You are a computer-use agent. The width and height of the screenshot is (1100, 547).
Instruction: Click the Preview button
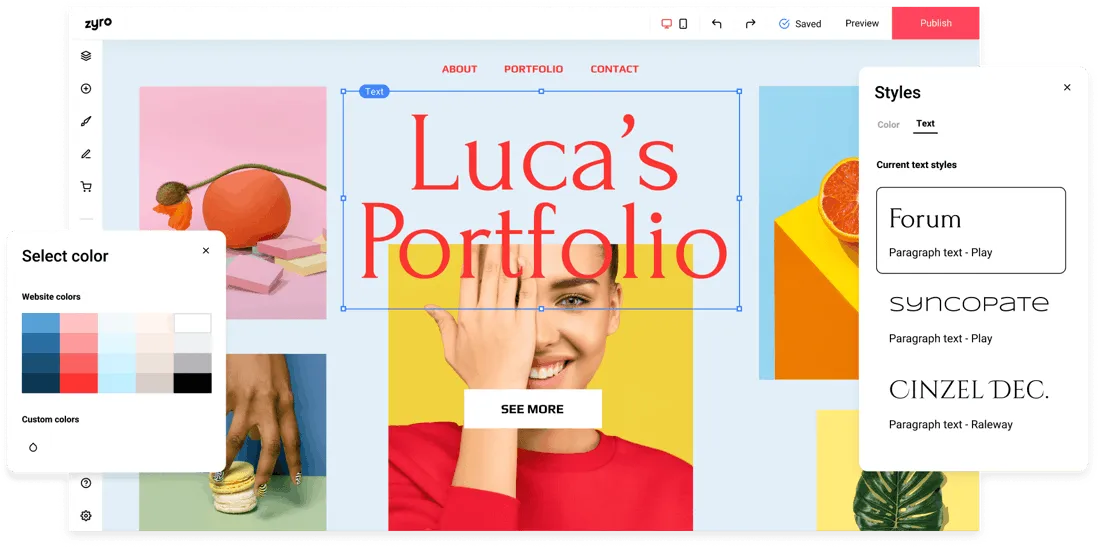pyautogui.click(x=861, y=23)
